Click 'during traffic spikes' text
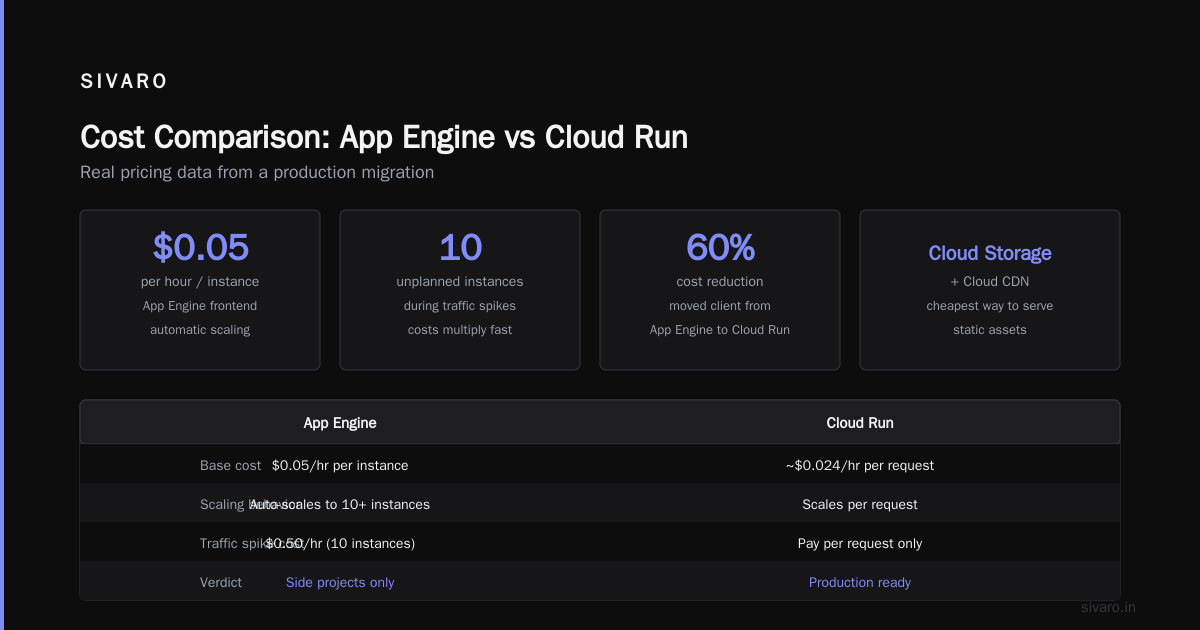Viewport: 1200px width, 630px height. tap(460, 306)
